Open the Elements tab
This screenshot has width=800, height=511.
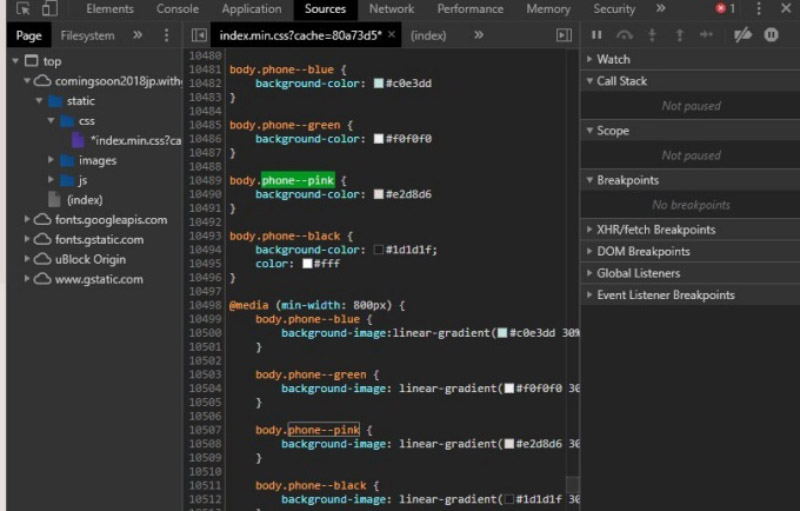click(x=110, y=9)
